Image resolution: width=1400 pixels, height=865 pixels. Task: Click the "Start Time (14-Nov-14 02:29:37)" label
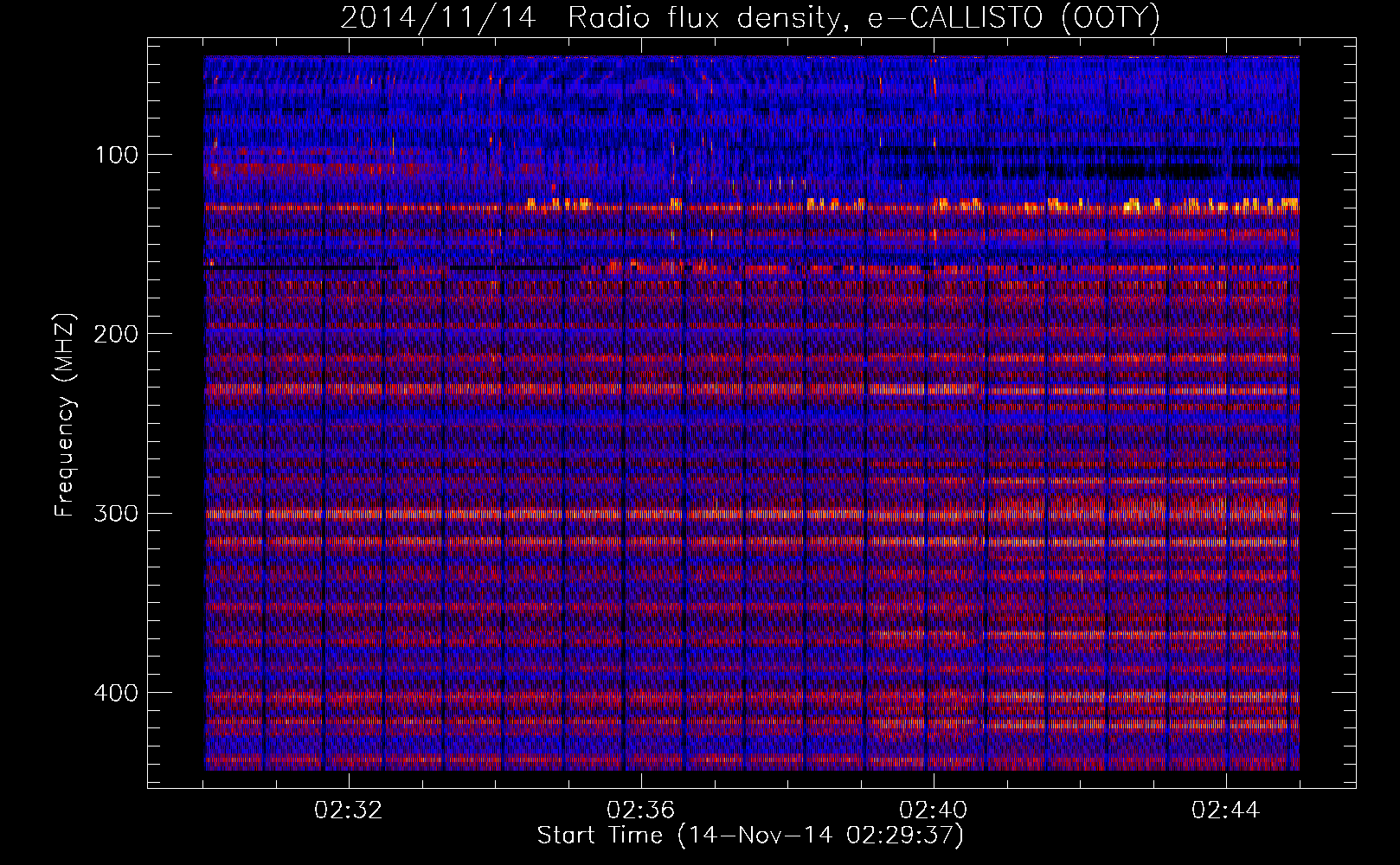point(750,836)
